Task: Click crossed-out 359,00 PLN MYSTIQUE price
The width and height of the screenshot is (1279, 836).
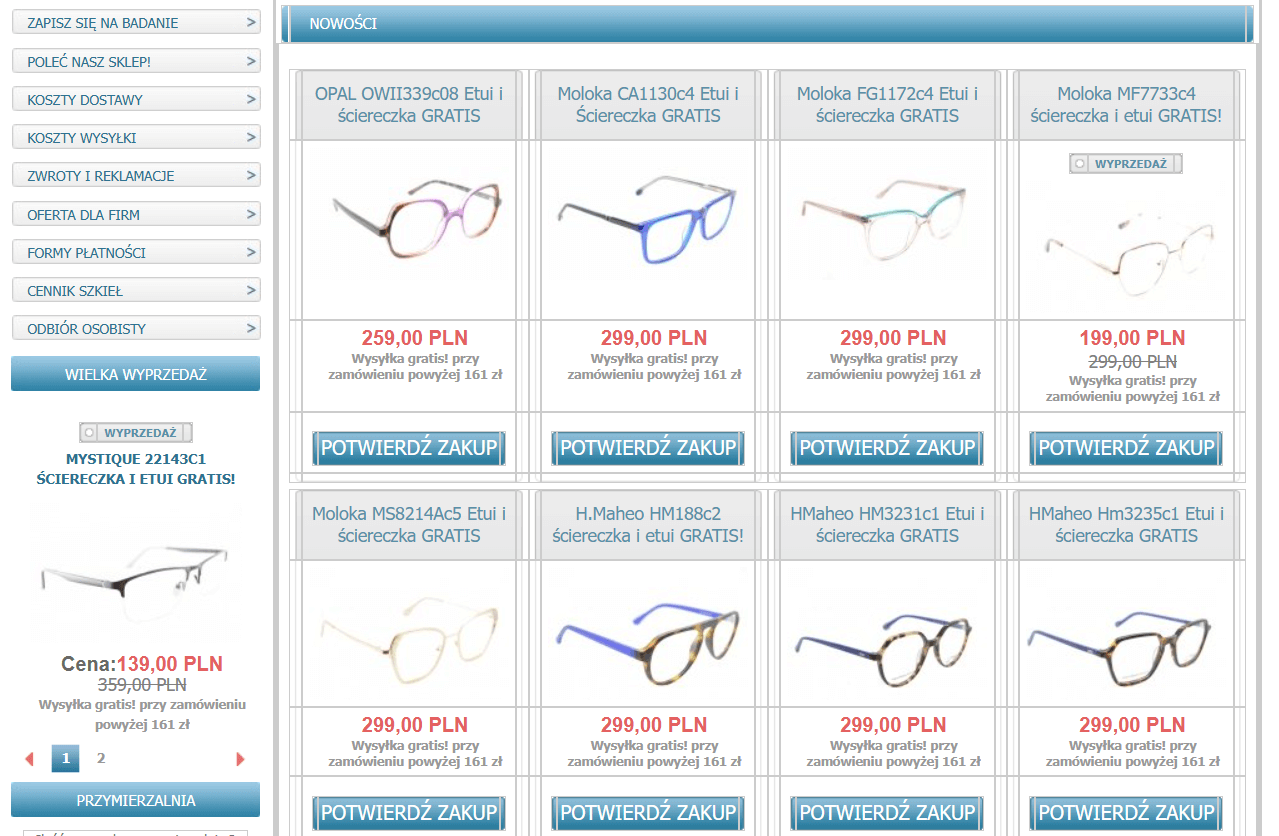Action: [142, 685]
